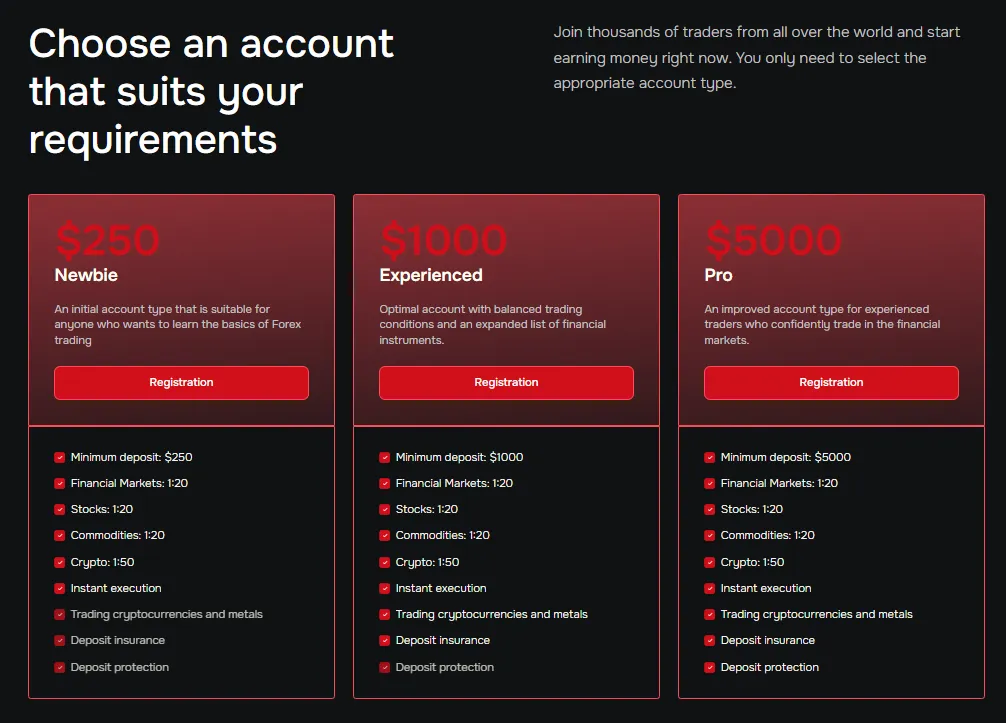Click Experienced Minimum deposit $1000 check icon
Viewport: 1006px width, 723px height.
click(385, 458)
